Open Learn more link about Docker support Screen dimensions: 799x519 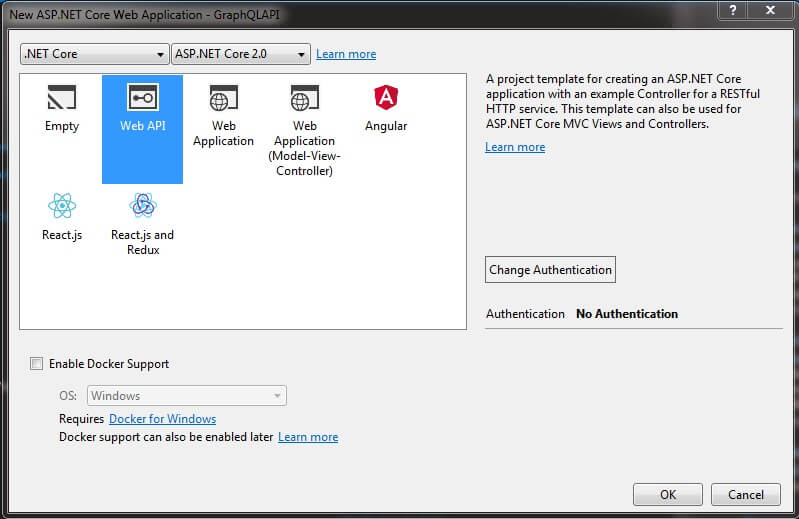point(308,437)
